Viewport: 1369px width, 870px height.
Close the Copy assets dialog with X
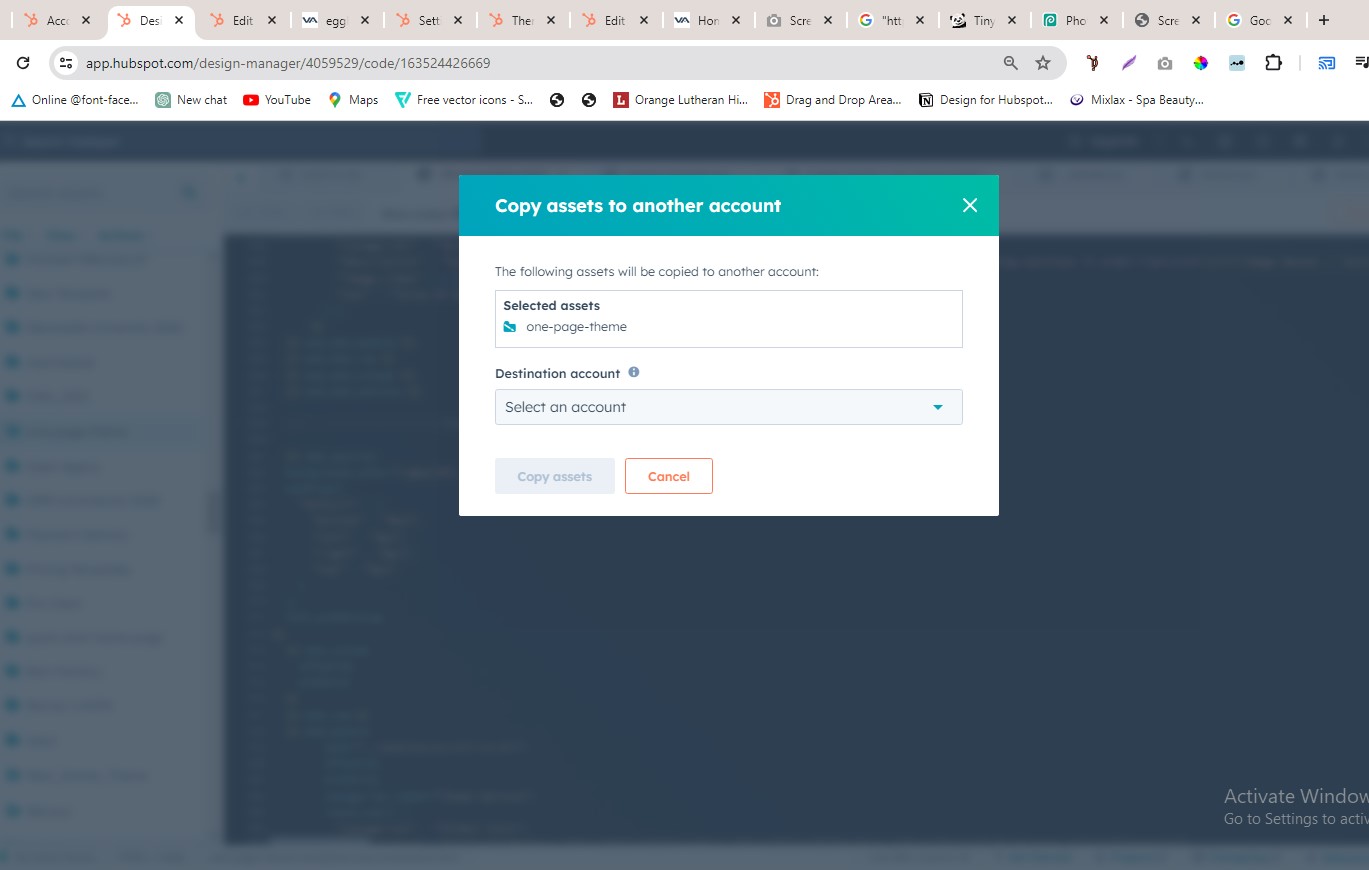pyautogui.click(x=969, y=205)
